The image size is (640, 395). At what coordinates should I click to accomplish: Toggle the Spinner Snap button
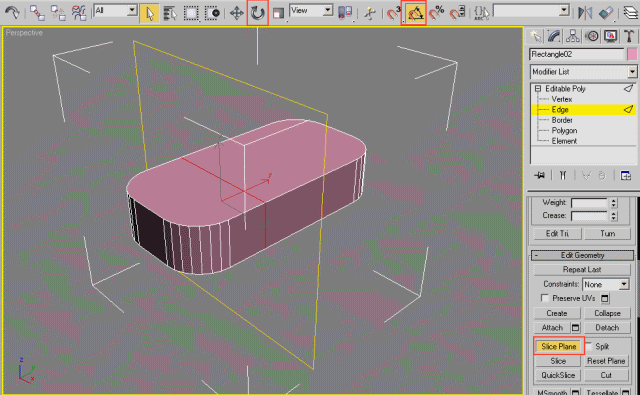point(458,13)
